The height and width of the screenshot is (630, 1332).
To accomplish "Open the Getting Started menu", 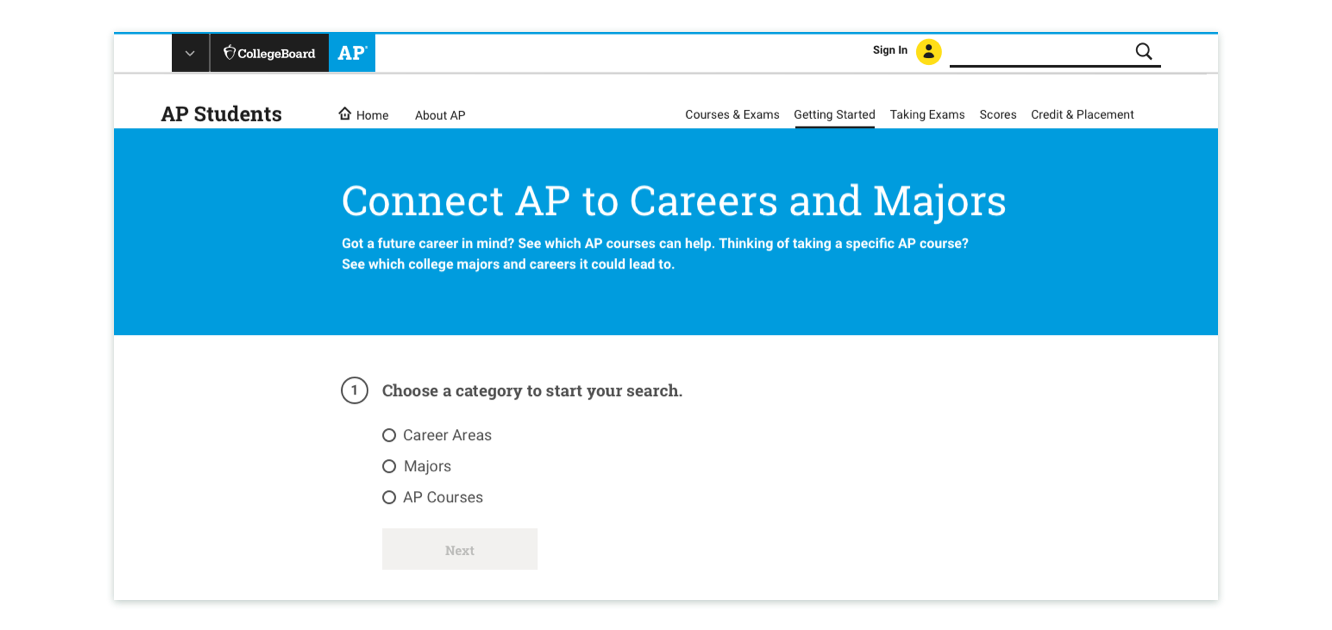I will (x=834, y=115).
